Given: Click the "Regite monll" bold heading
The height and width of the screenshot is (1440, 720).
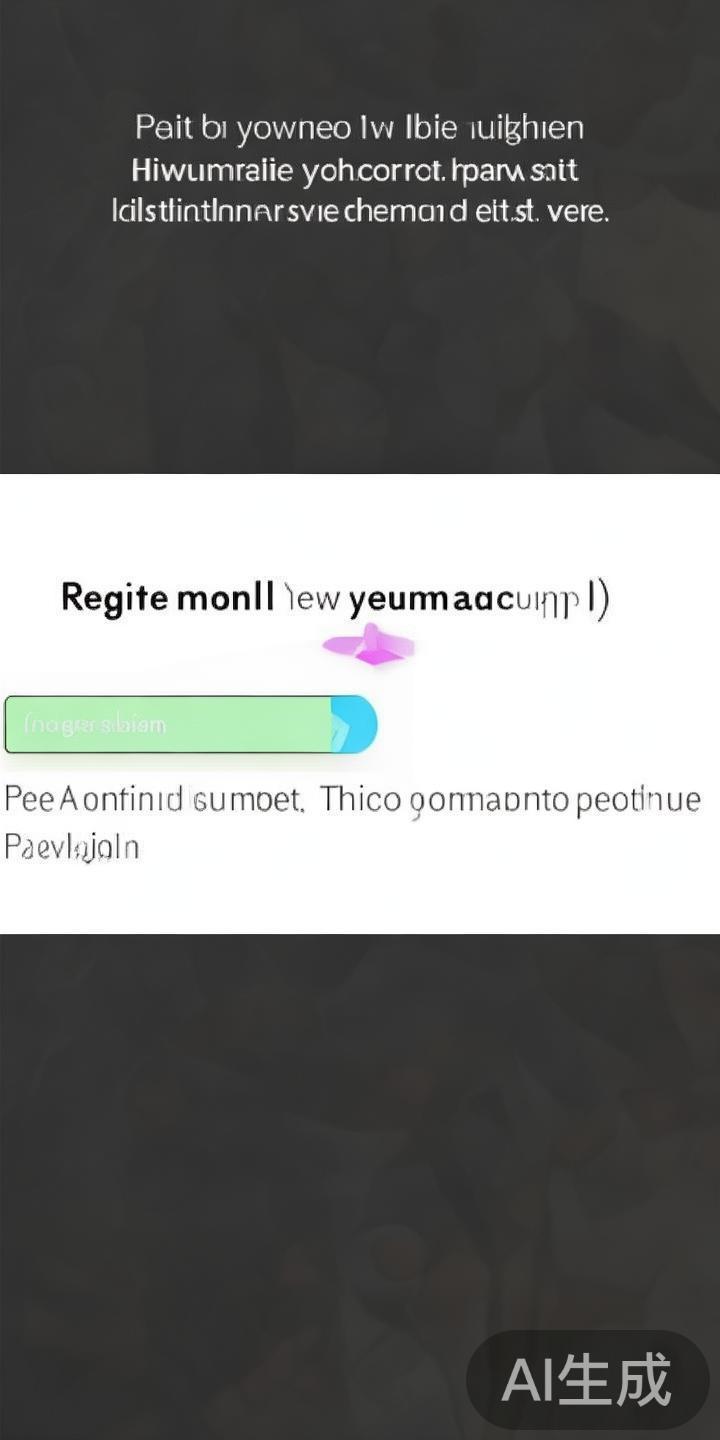Looking at the screenshot, I should point(167,598).
